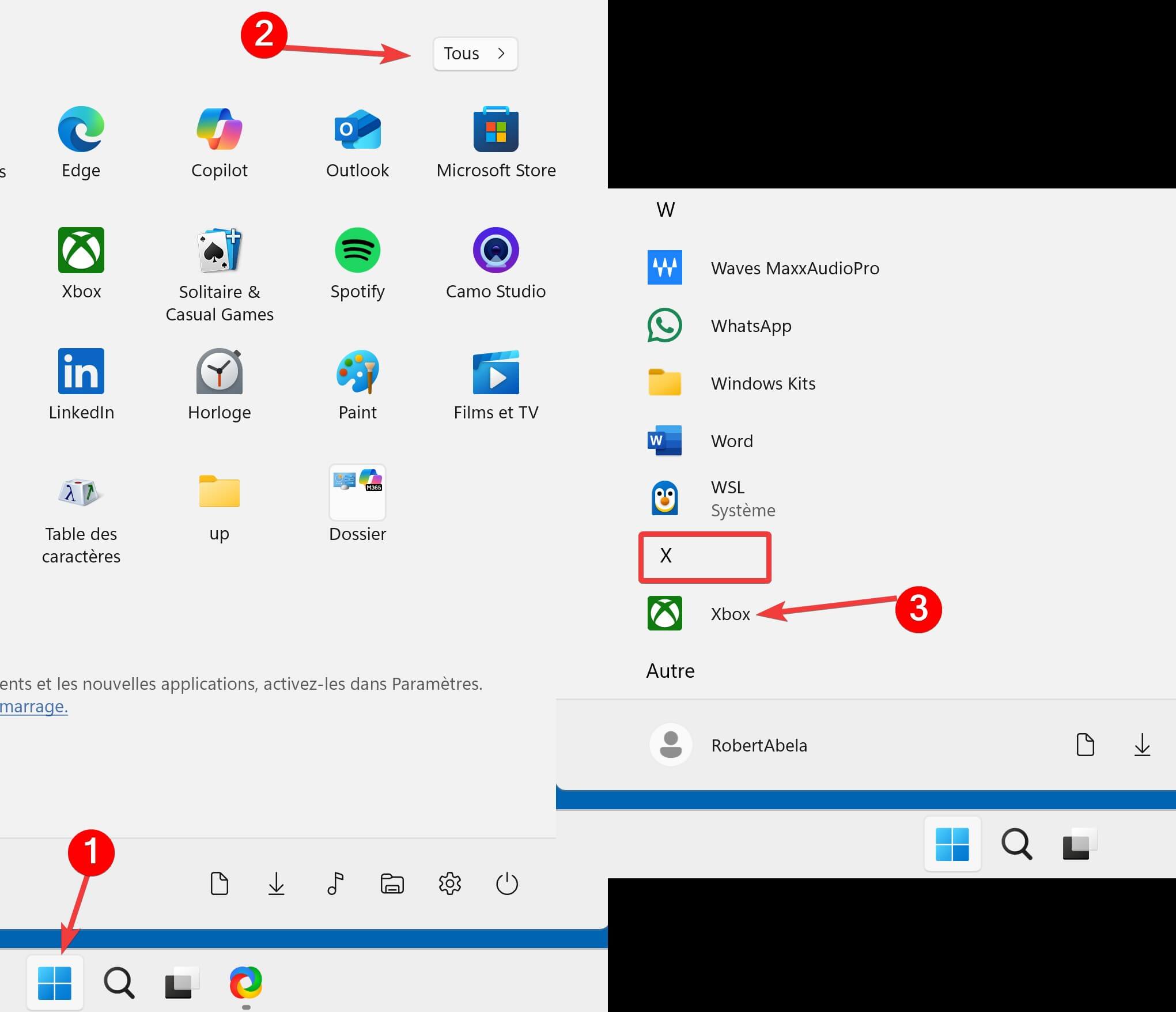Open Settings gear in Start footer
This screenshot has width=1176, height=1012.
pos(450,883)
